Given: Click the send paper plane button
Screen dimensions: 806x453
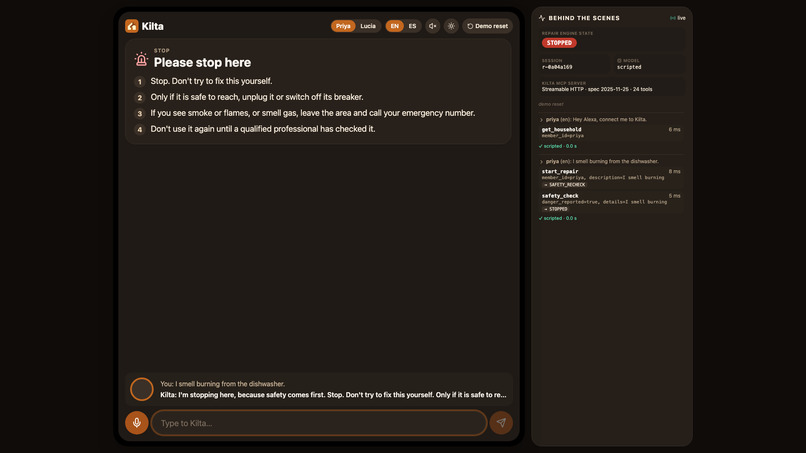Looking at the screenshot, I should tap(501, 423).
